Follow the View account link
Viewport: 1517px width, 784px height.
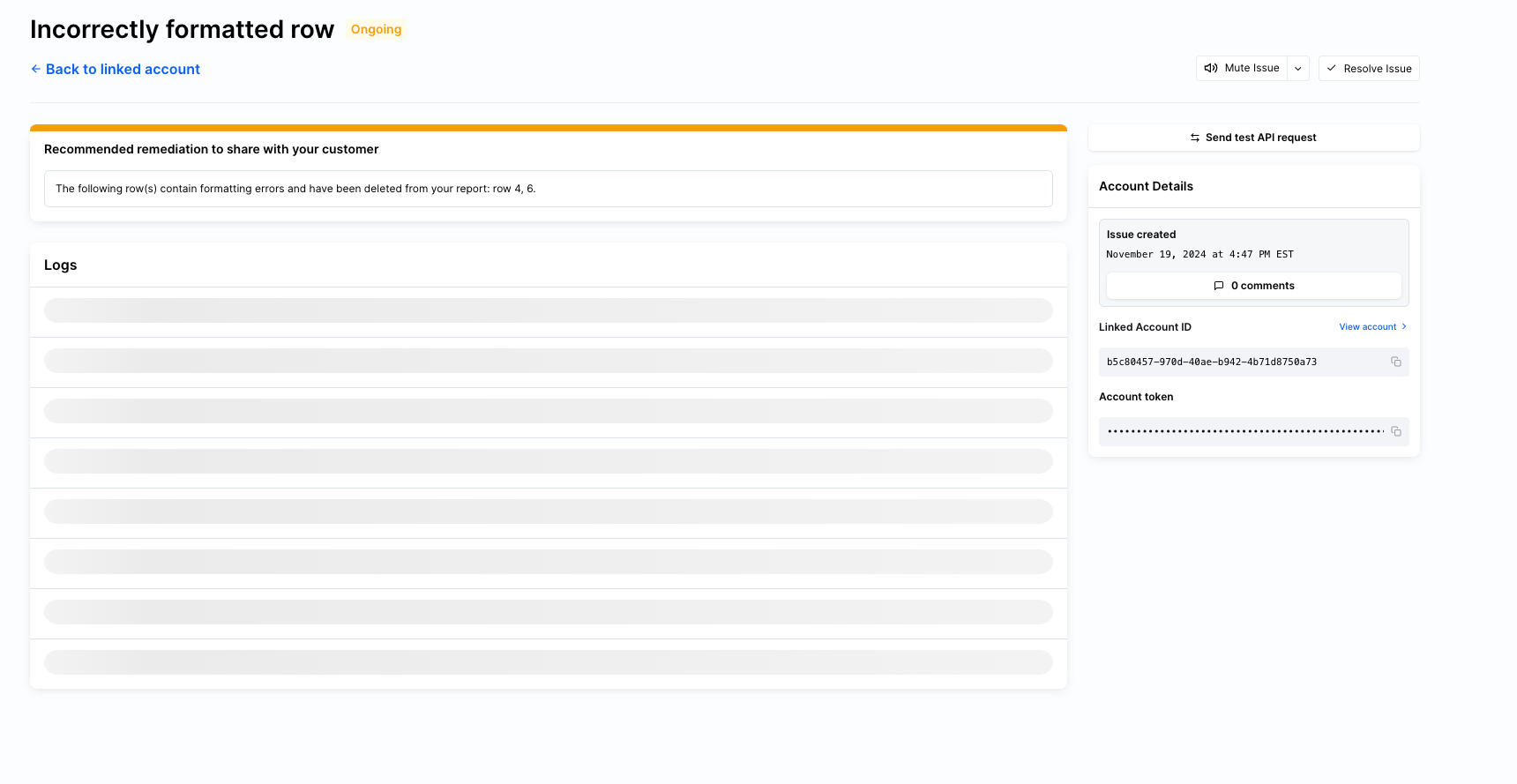(x=1373, y=327)
